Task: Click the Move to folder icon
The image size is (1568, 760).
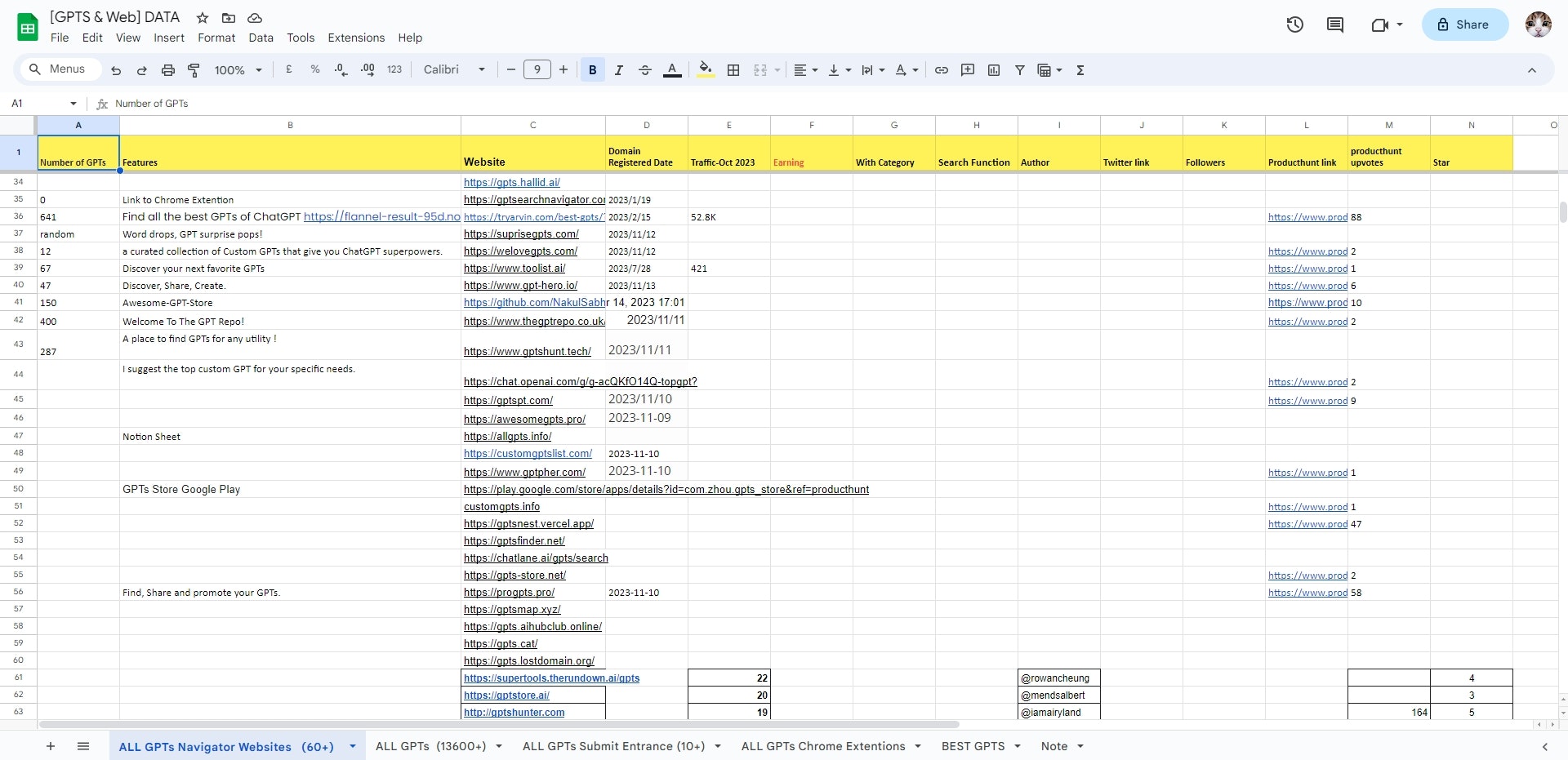Action: point(229,17)
